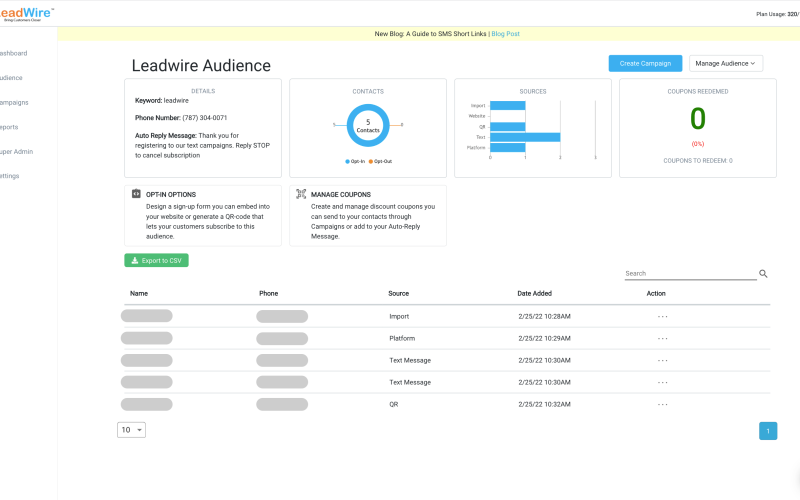800x500 pixels.
Task: Click date '2/25/22 10:28AM'
Action: (x=544, y=317)
